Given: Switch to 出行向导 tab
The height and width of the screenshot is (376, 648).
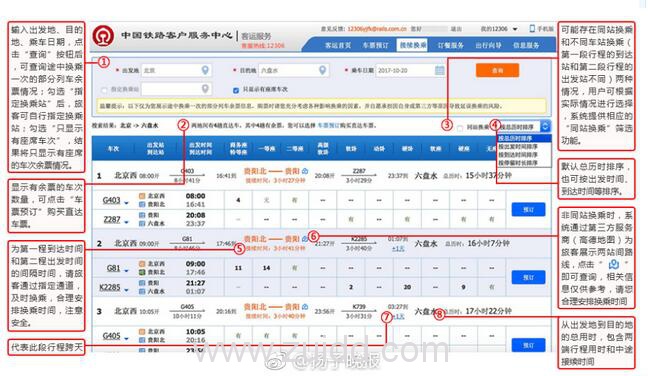Looking at the screenshot, I should coord(488,45).
